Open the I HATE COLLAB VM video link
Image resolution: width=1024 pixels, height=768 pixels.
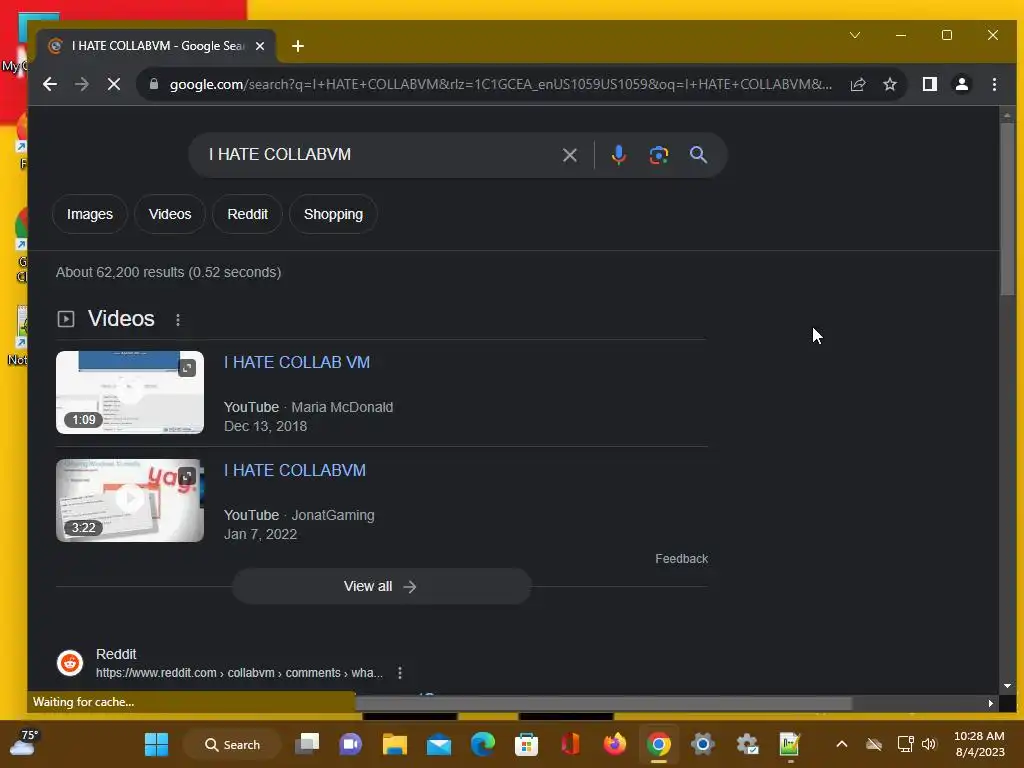point(296,362)
